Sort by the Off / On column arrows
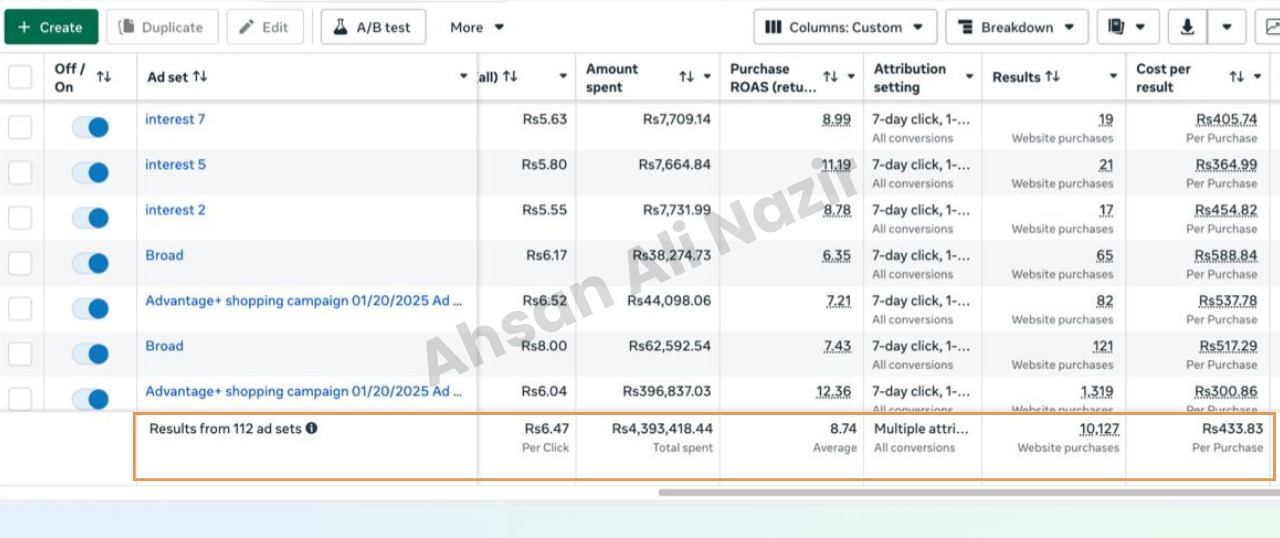The height and width of the screenshot is (538, 1280). (104, 77)
